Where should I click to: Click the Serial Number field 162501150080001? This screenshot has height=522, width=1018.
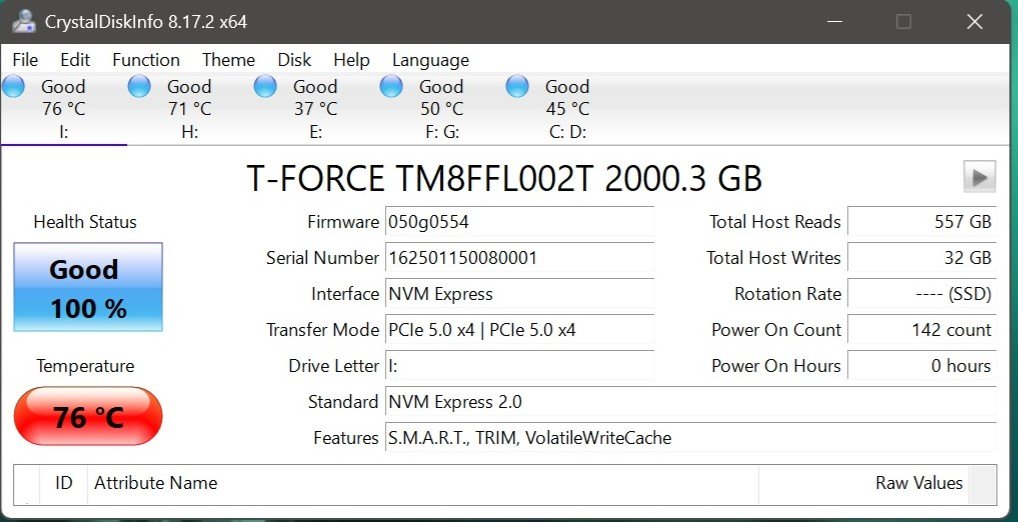519,258
